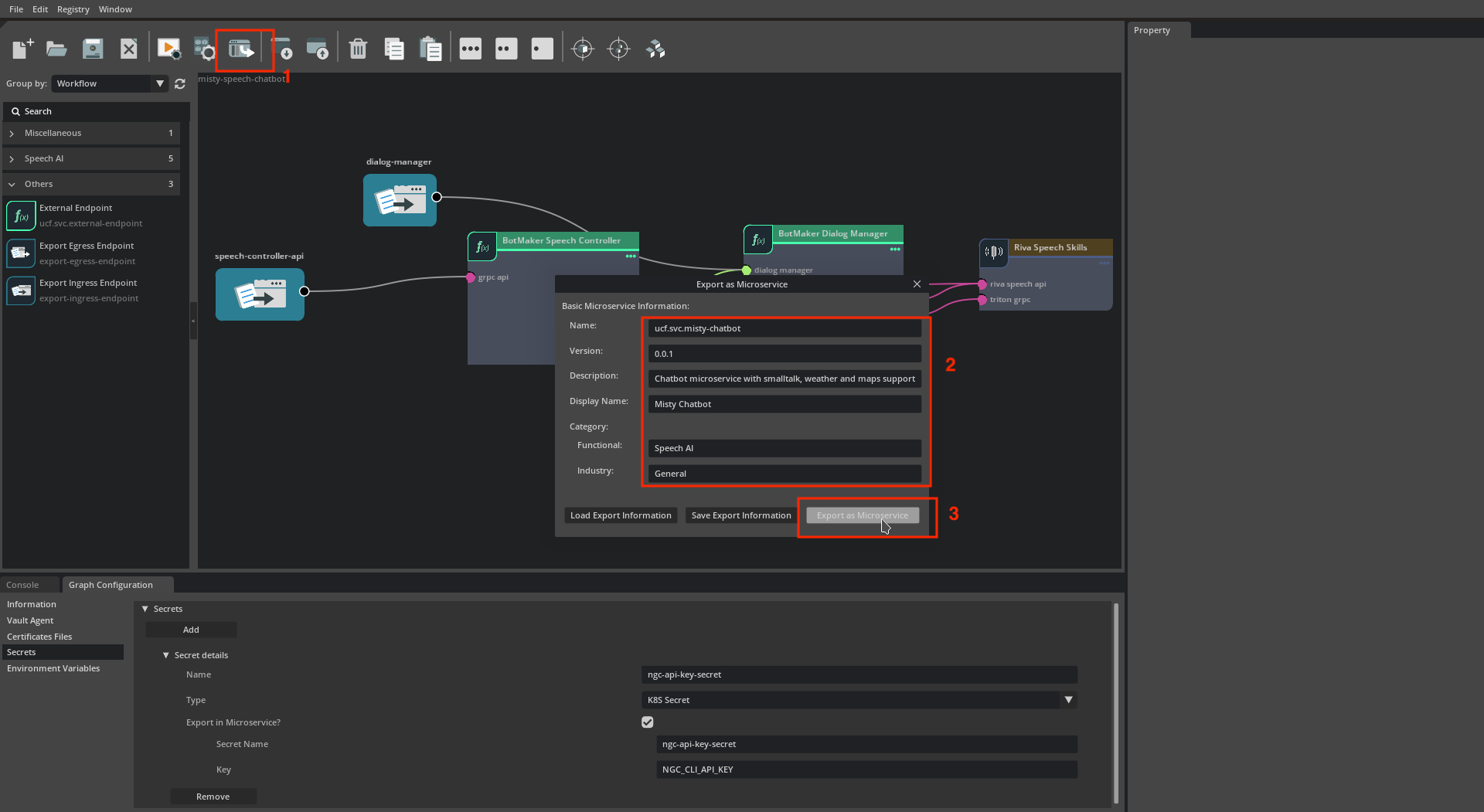Add a new secret
1484x812 pixels.
coord(191,630)
